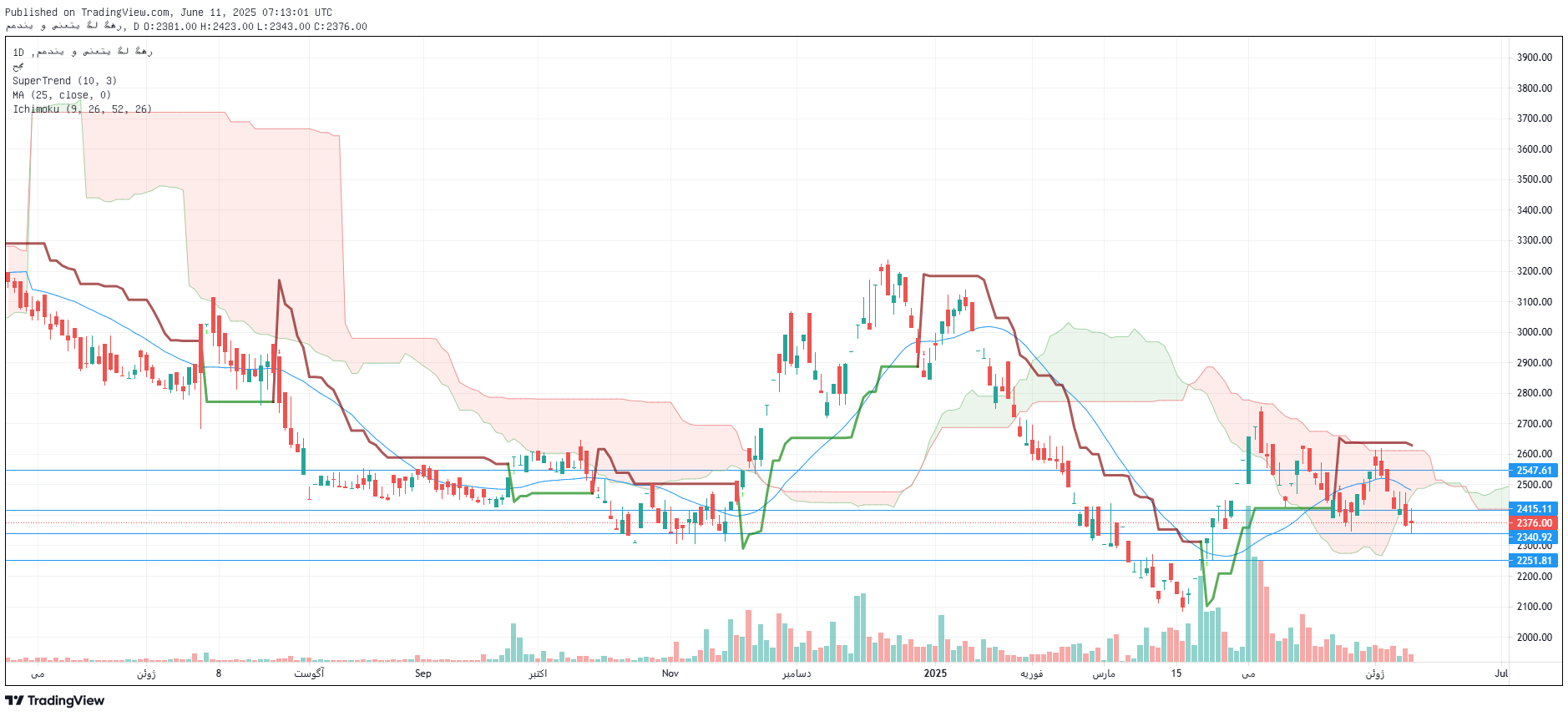Click the 3400.00 price axis label
The height and width of the screenshot is (716, 1568).
click(x=1535, y=210)
